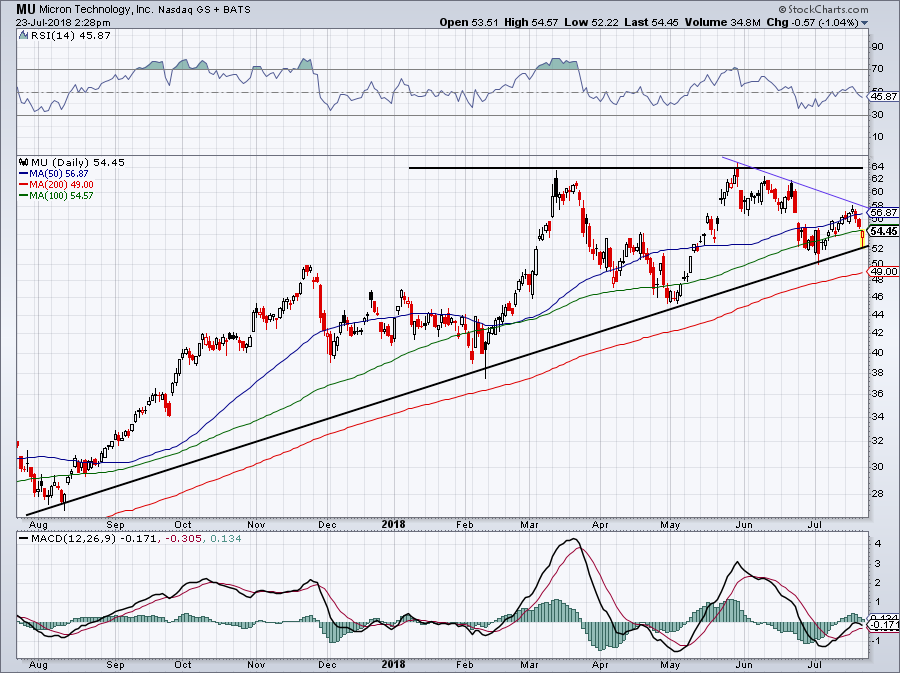Click the MA(100) 54.57 legend entry
This screenshot has height=673, width=900.
[x=61, y=196]
